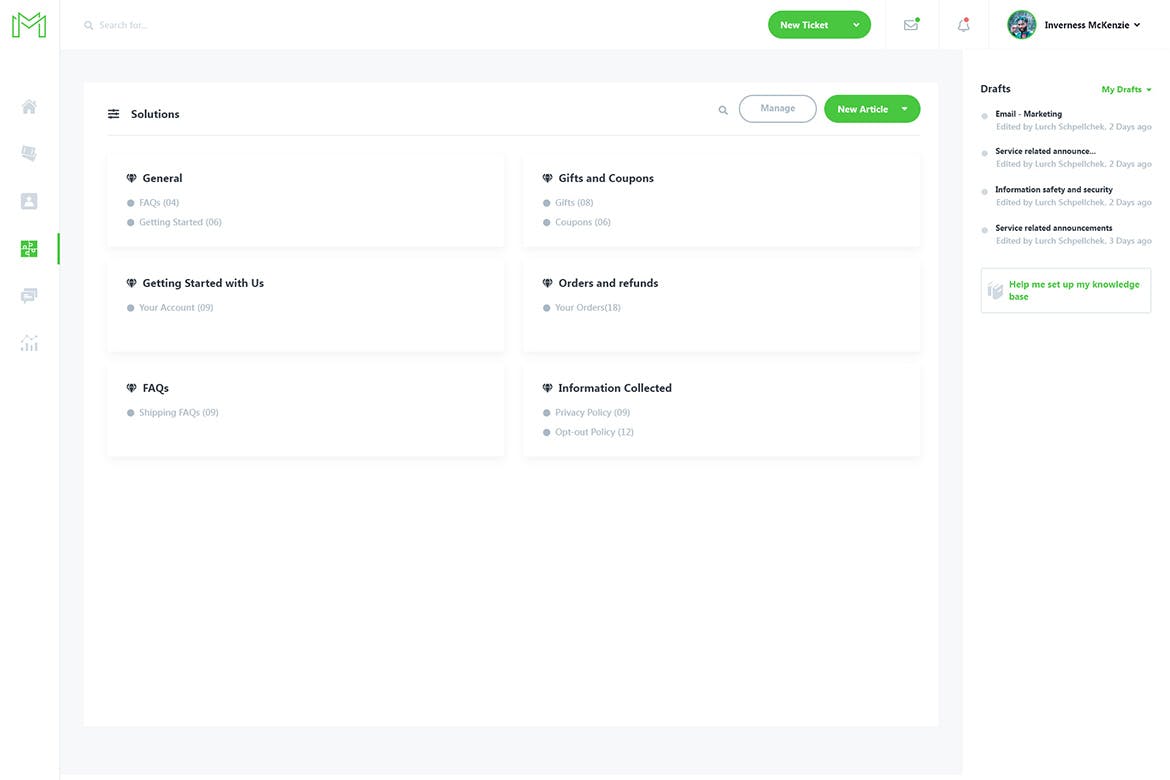Click the Solutions filter sliders icon

(x=114, y=114)
